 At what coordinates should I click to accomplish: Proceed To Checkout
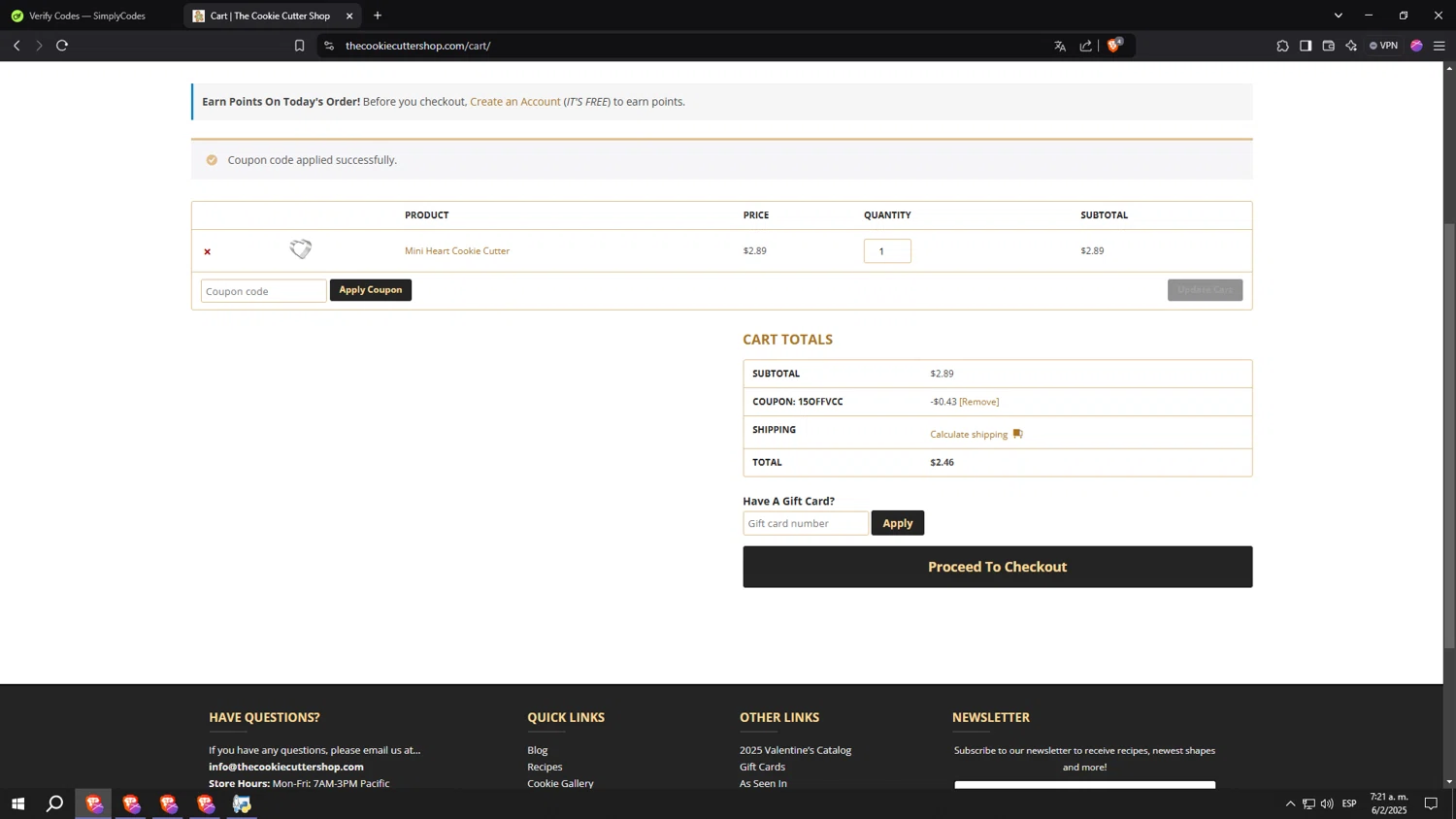tap(997, 567)
